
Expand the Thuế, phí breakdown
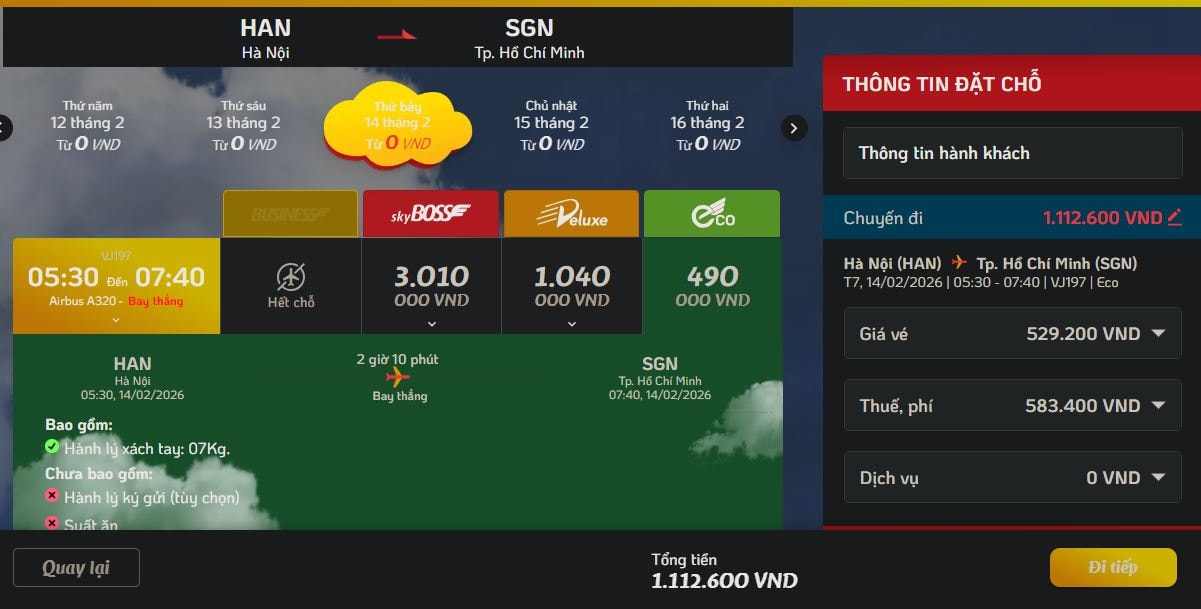click(1159, 405)
